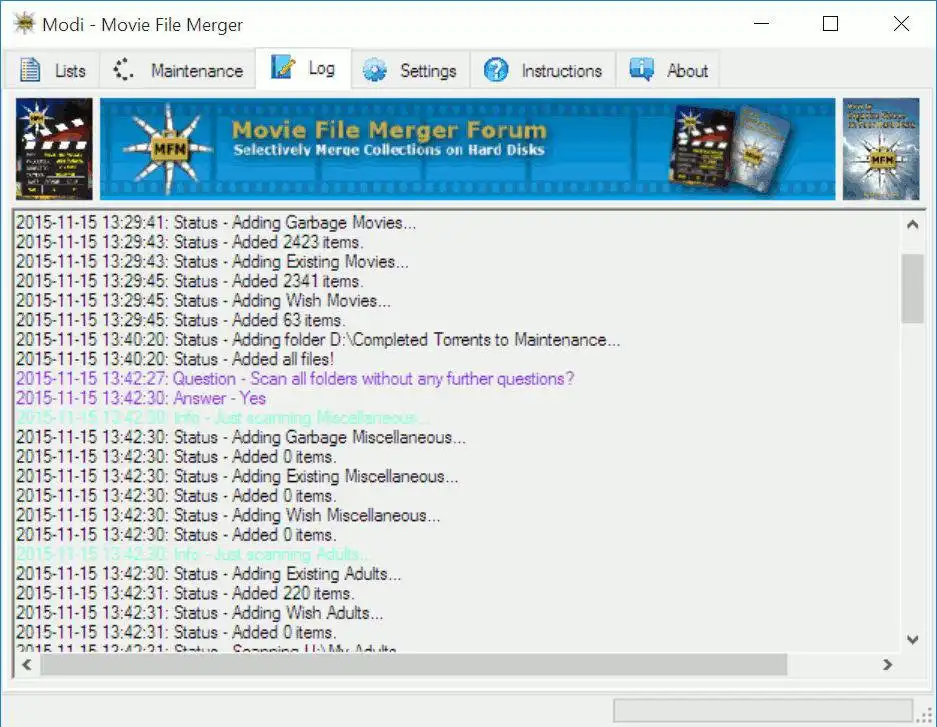
Task: Select the 'Answer - Yes' log line
Action: [141, 398]
